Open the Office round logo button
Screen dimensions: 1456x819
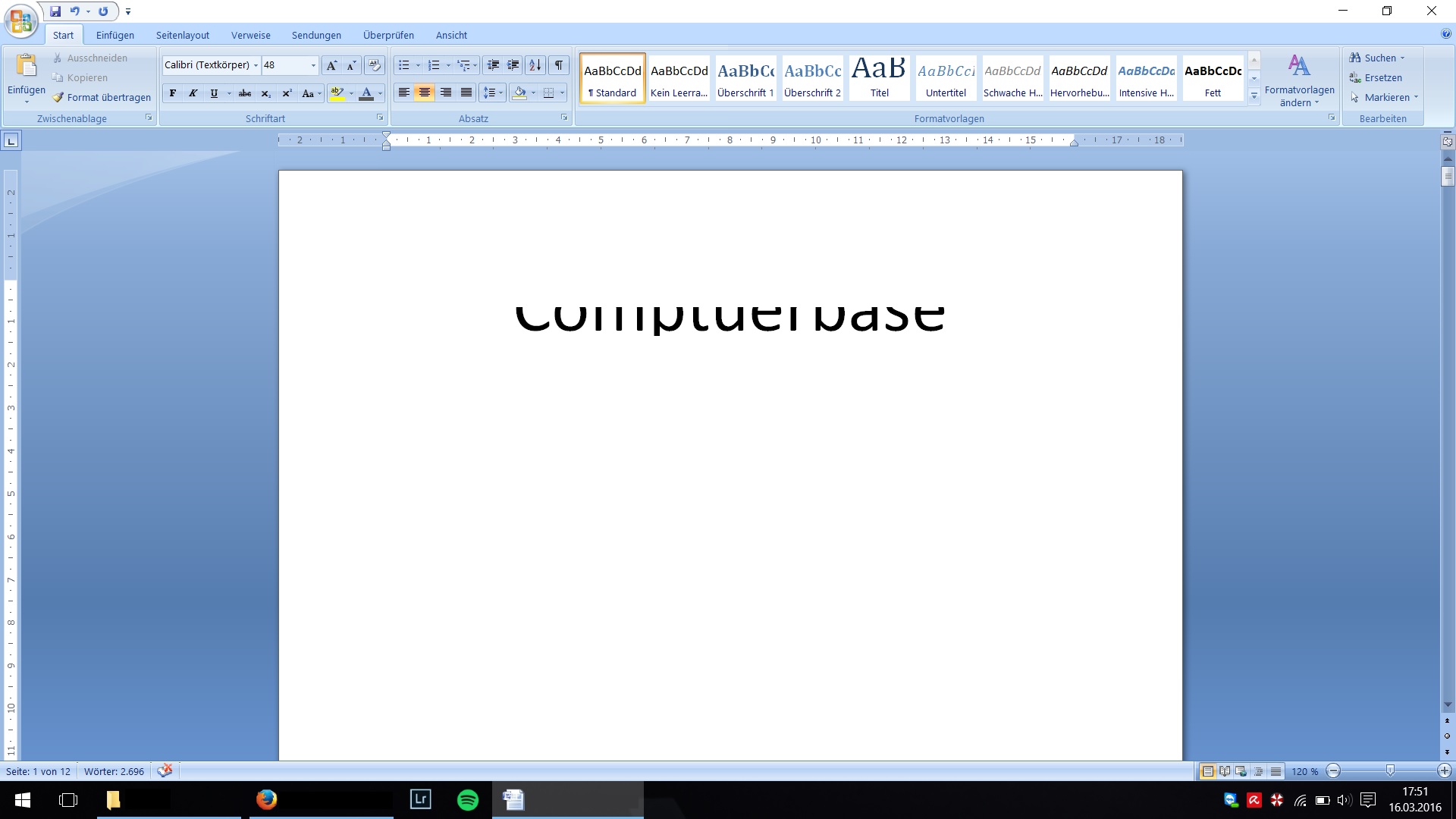[x=20, y=20]
